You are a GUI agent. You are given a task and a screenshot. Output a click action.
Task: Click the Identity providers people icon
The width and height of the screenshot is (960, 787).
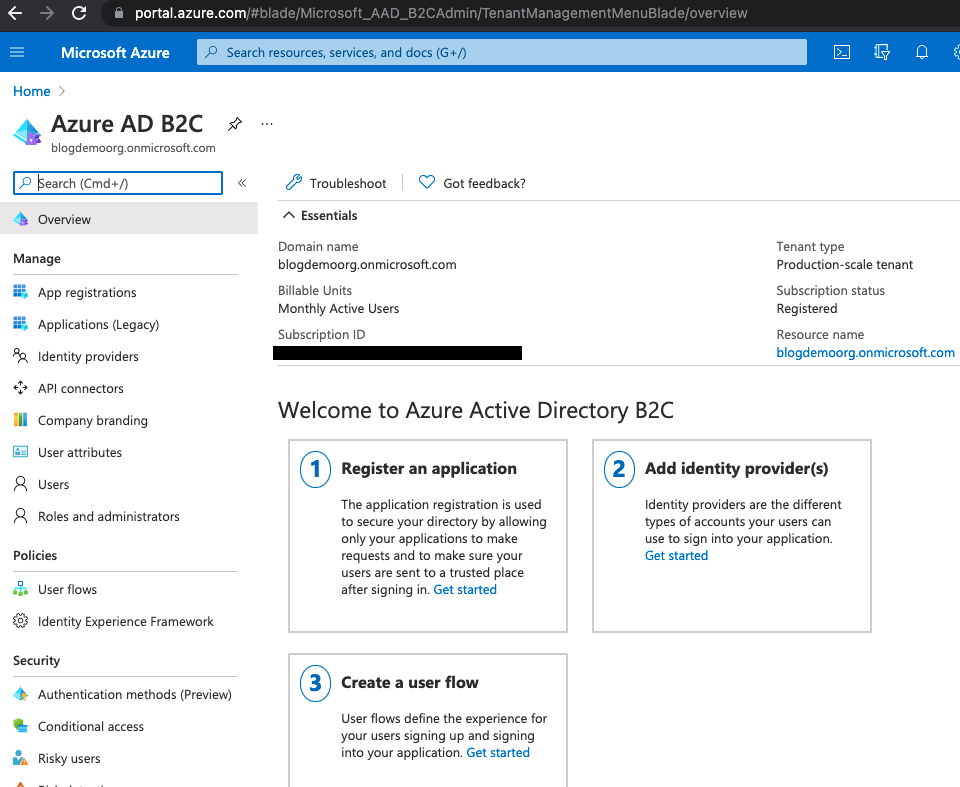tap(20, 356)
